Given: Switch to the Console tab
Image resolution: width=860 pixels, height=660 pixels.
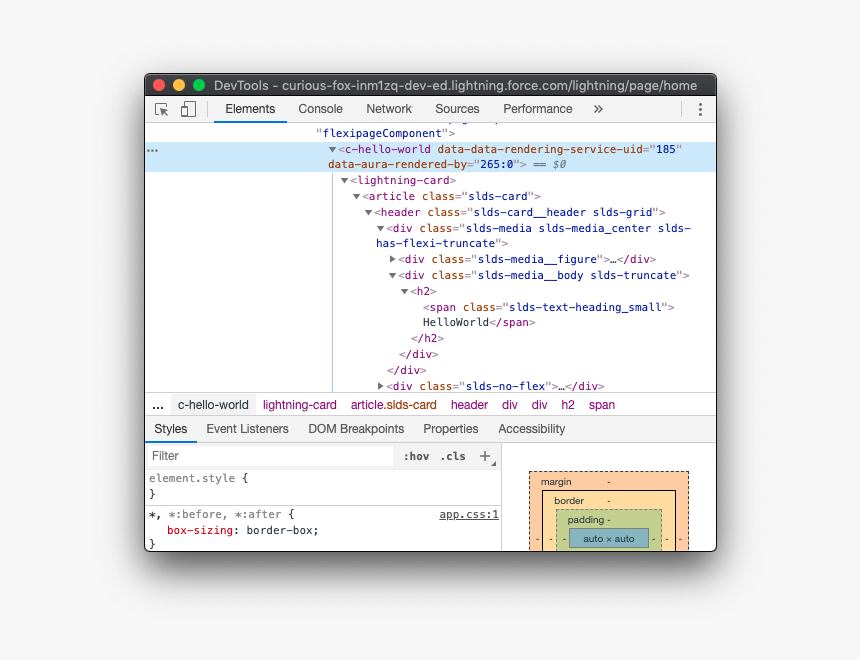Looking at the screenshot, I should click(320, 109).
